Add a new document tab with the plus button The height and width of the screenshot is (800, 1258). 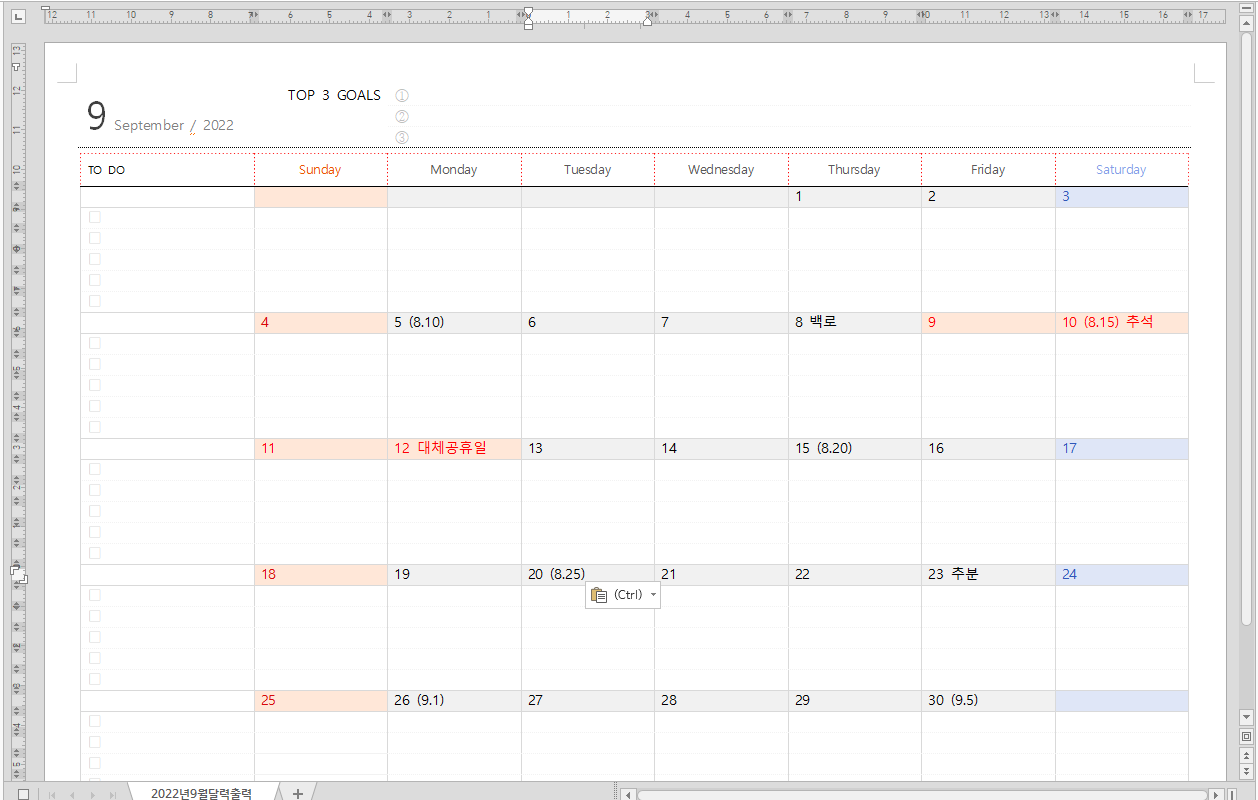(x=297, y=793)
